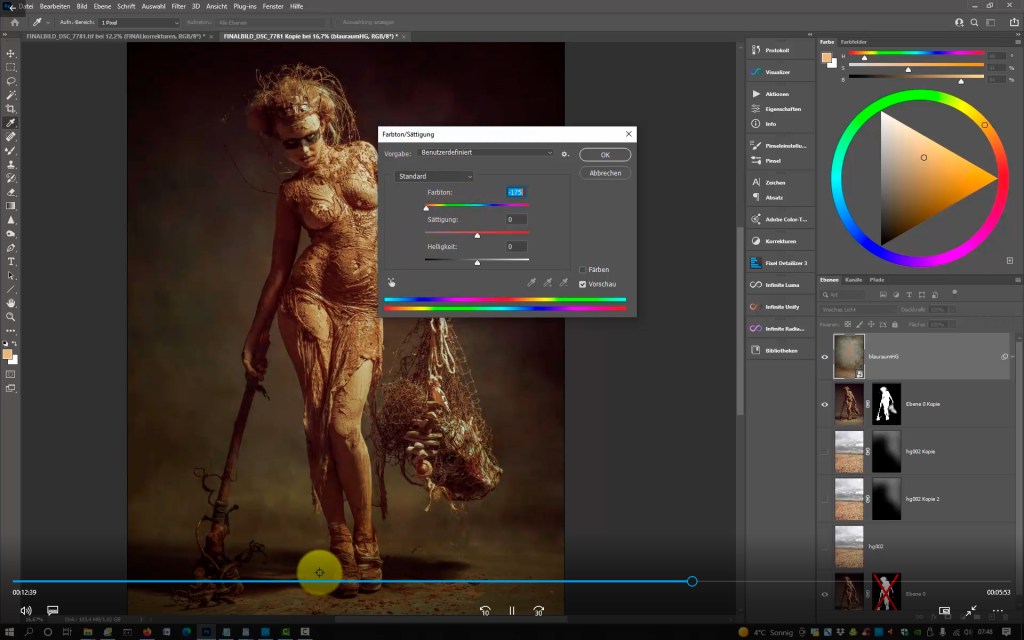Open the Standard color range dropdown

(x=434, y=176)
